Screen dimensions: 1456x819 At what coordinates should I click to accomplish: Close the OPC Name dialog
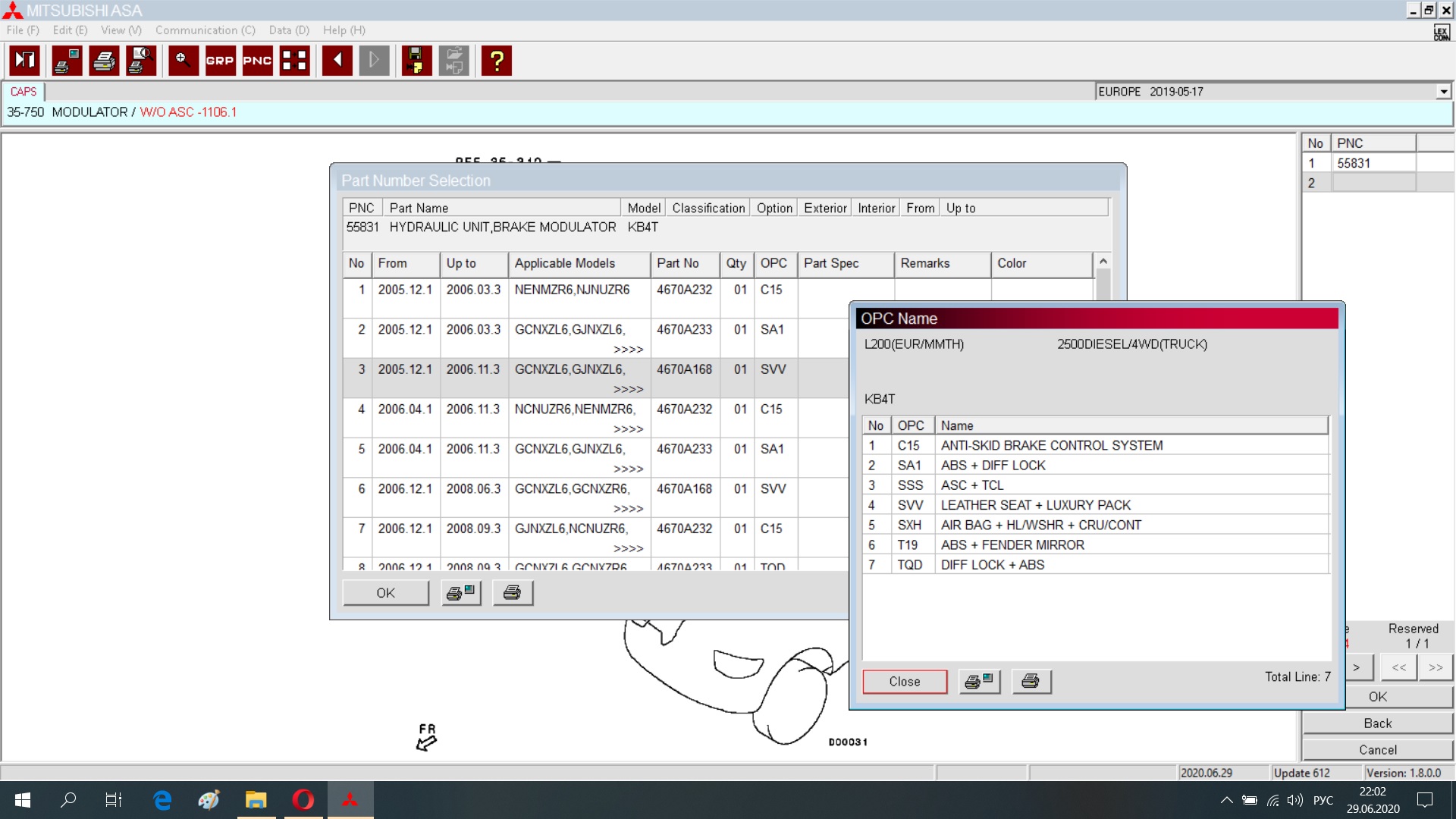click(904, 681)
